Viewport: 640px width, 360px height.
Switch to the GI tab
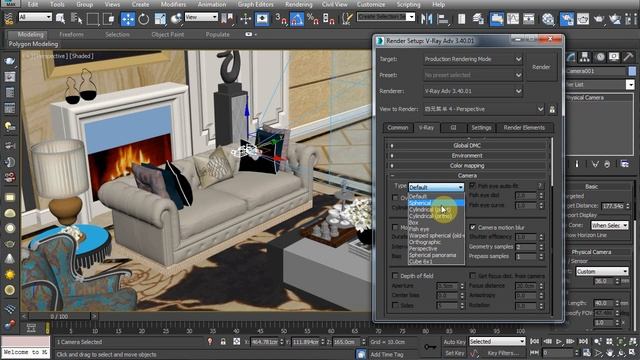click(x=453, y=128)
